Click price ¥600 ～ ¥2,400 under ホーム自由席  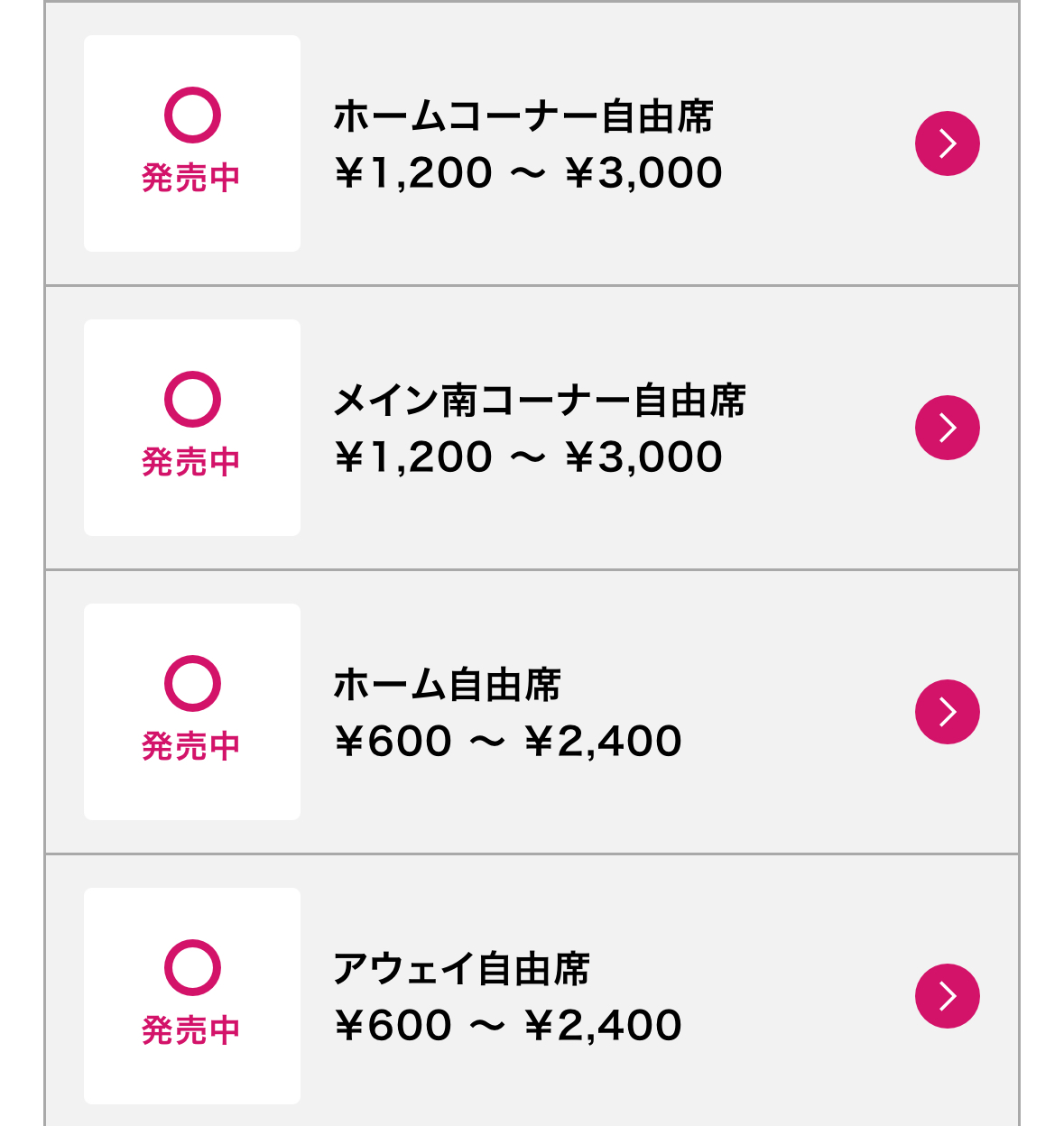507,741
